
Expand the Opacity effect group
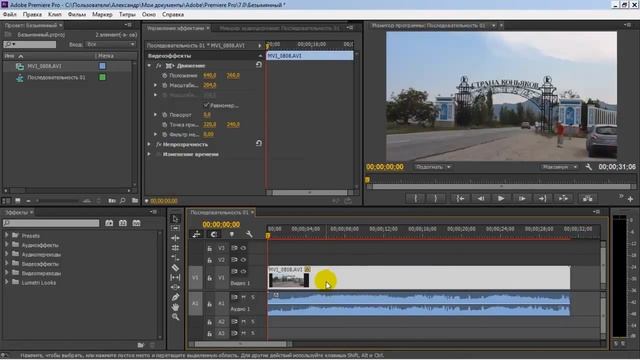(x=149, y=144)
